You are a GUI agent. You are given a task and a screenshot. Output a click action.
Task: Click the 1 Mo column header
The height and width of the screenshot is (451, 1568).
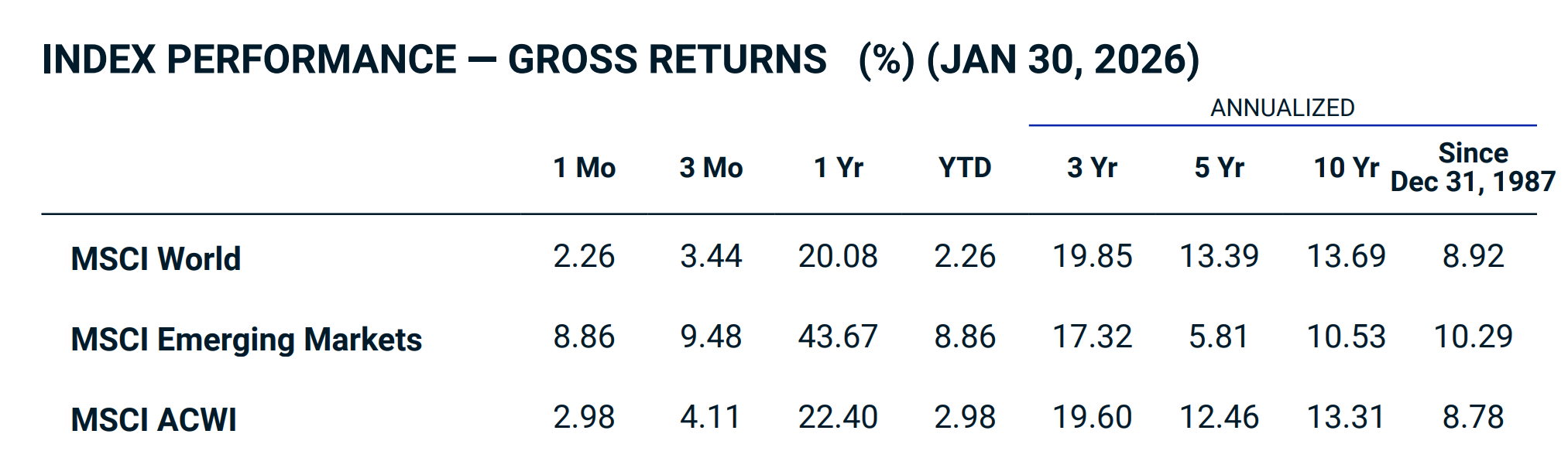(x=584, y=168)
